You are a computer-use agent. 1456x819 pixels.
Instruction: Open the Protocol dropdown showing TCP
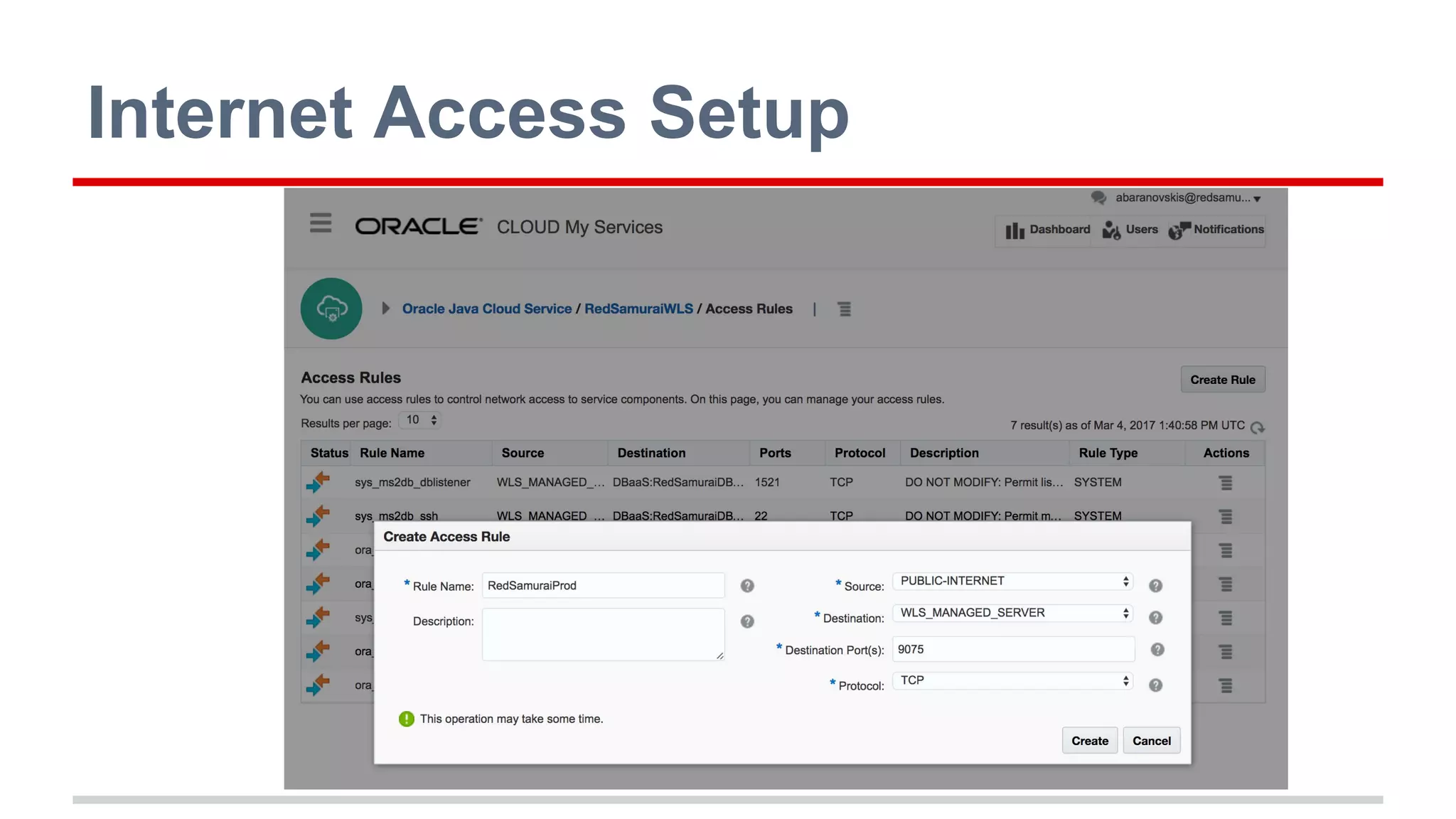1013,680
